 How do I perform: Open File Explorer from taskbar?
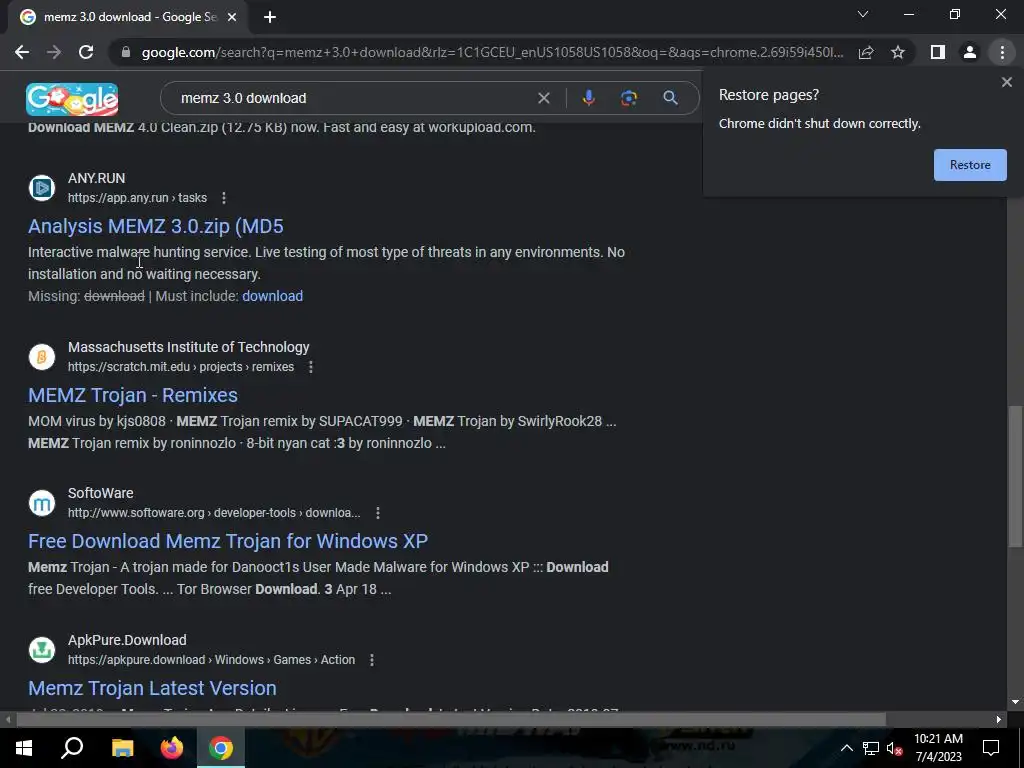coord(122,748)
